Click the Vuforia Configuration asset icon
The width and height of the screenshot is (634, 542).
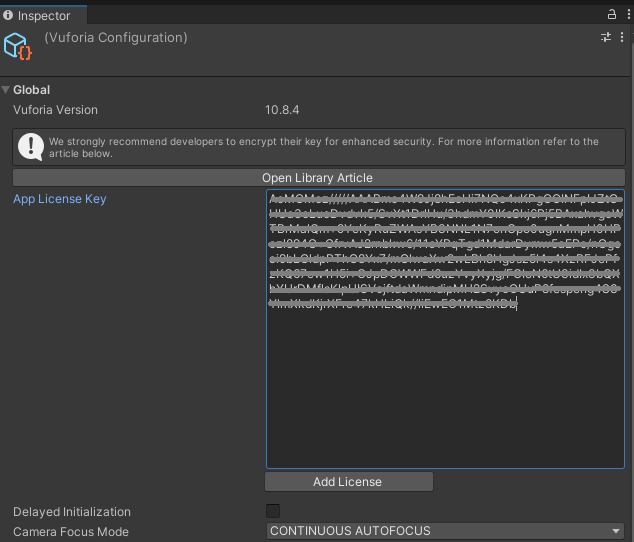click(x=18, y=46)
